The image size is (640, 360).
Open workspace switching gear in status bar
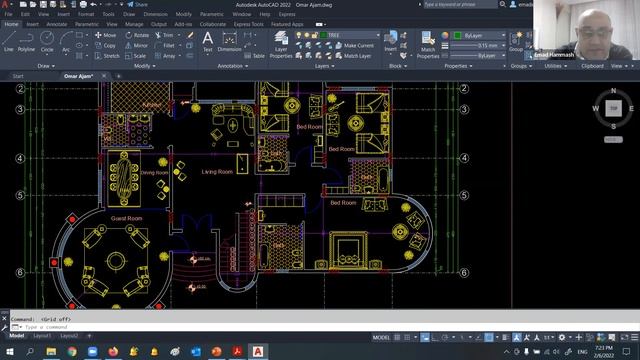tap(562, 338)
